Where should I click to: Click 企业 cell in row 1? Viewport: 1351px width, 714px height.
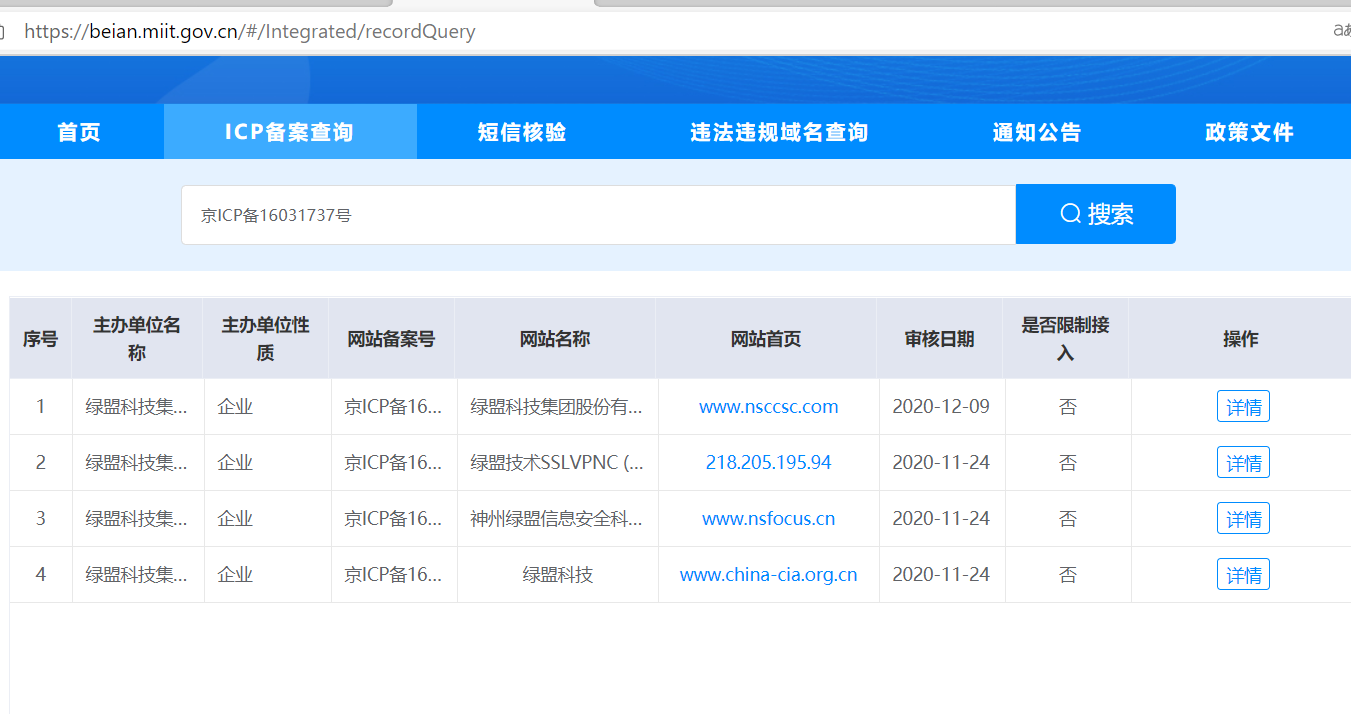click(x=267, y=407)
